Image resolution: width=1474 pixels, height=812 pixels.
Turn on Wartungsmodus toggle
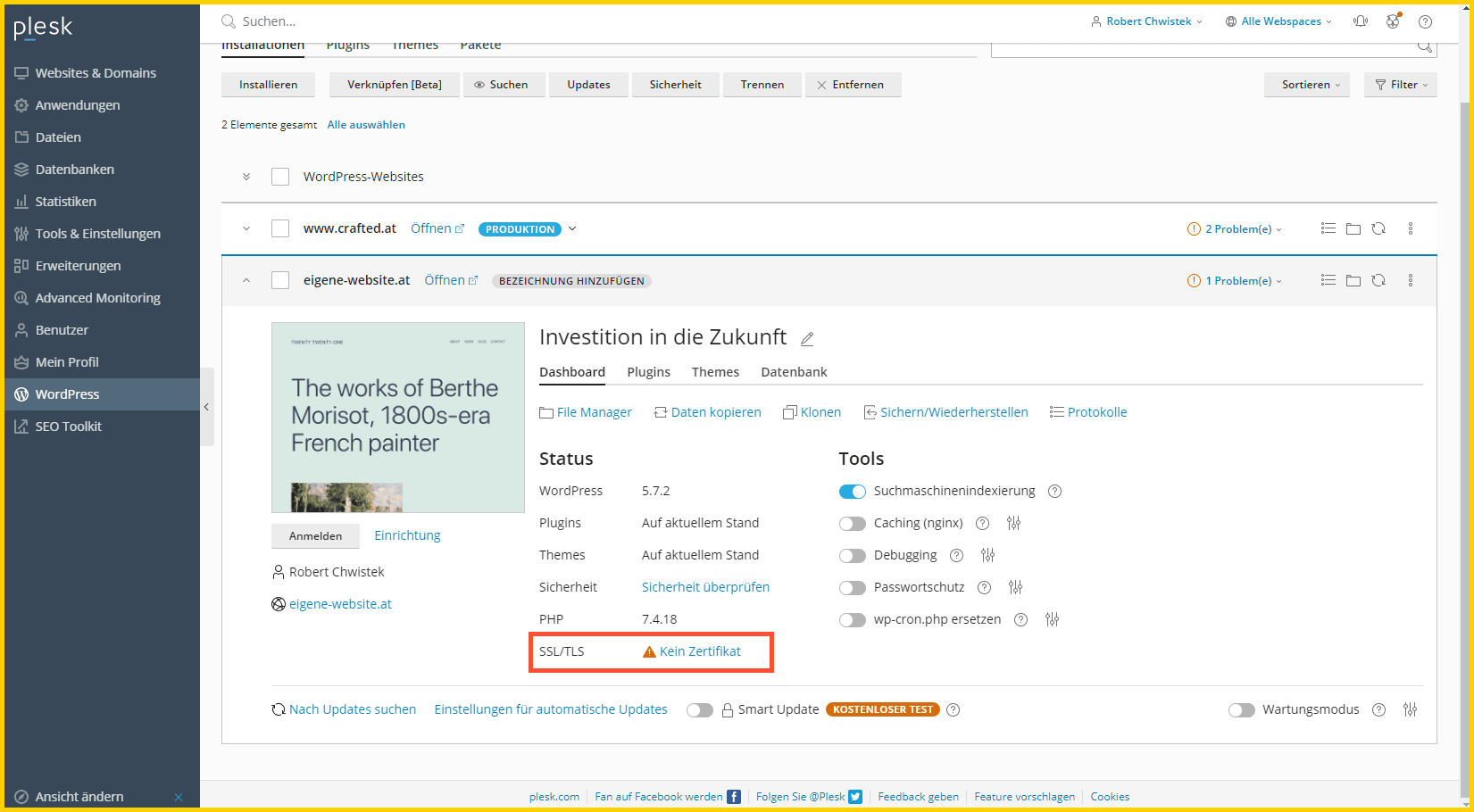pos(1242,710)
